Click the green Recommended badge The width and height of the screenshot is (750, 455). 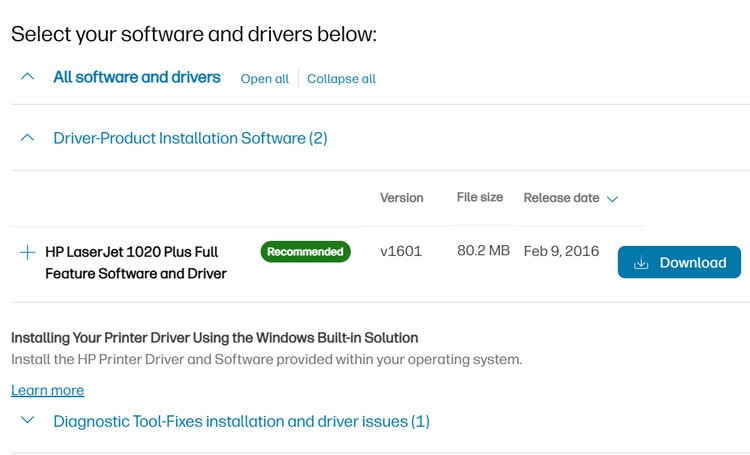click(x=306, y=252)
